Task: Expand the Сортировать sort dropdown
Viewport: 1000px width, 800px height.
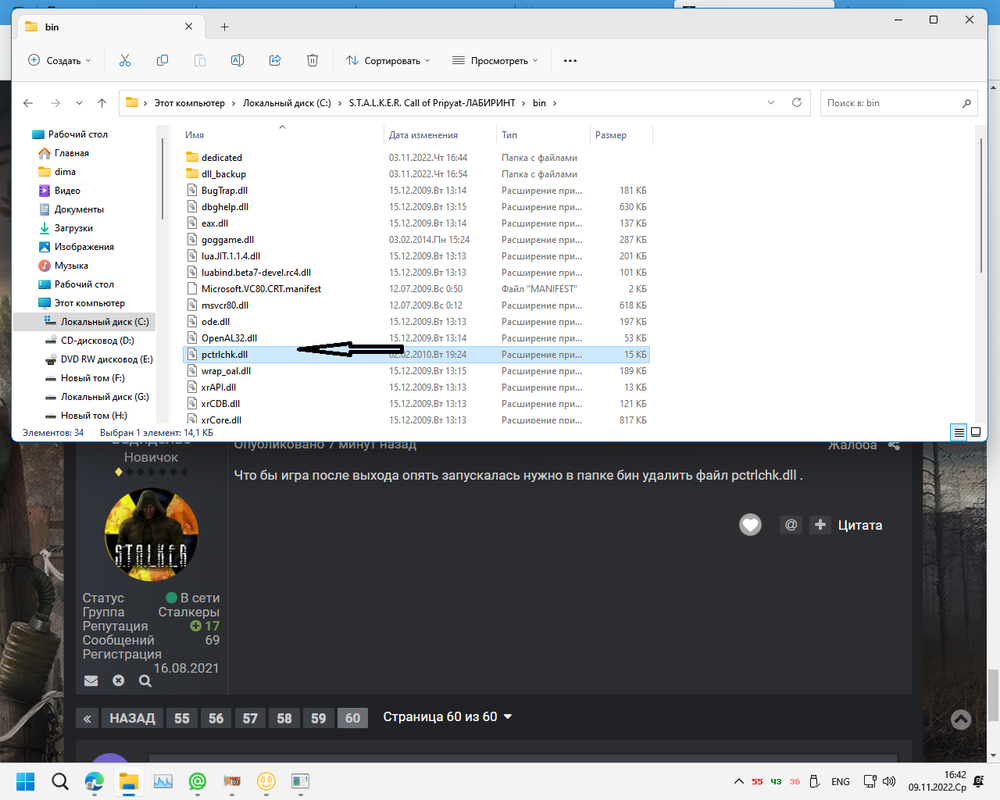Action: coord(388,61)
